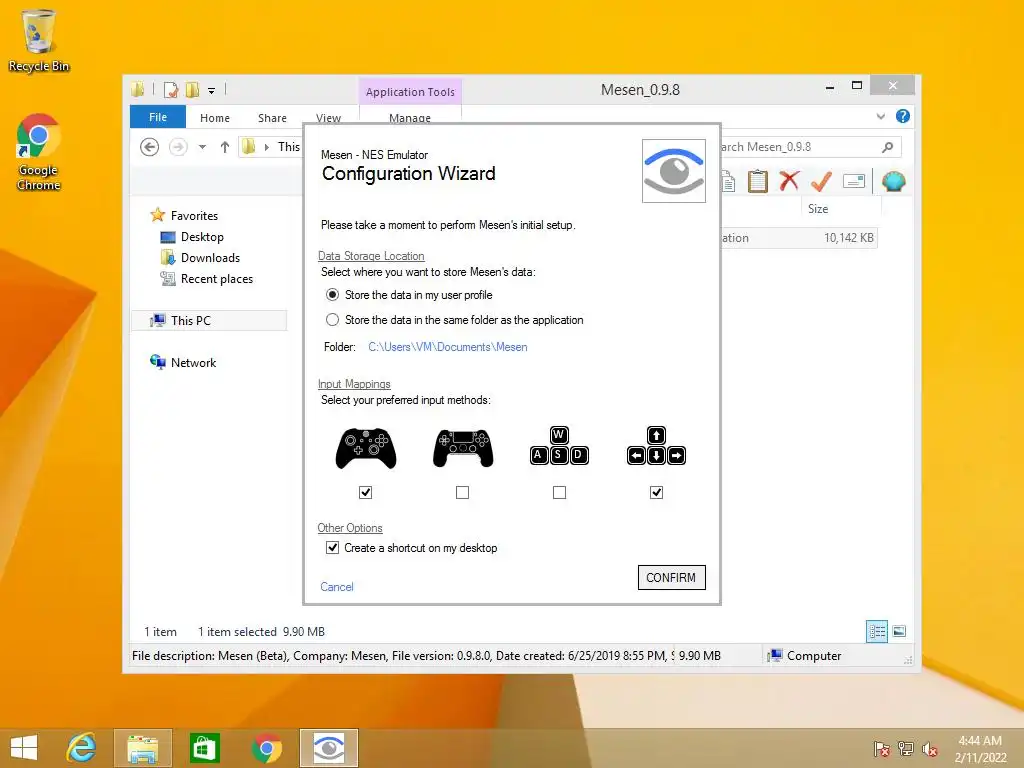The image size is (1024, 768).
Task: Switch to large icons view button
Action: pyautogui.click(x=899, y=631)
